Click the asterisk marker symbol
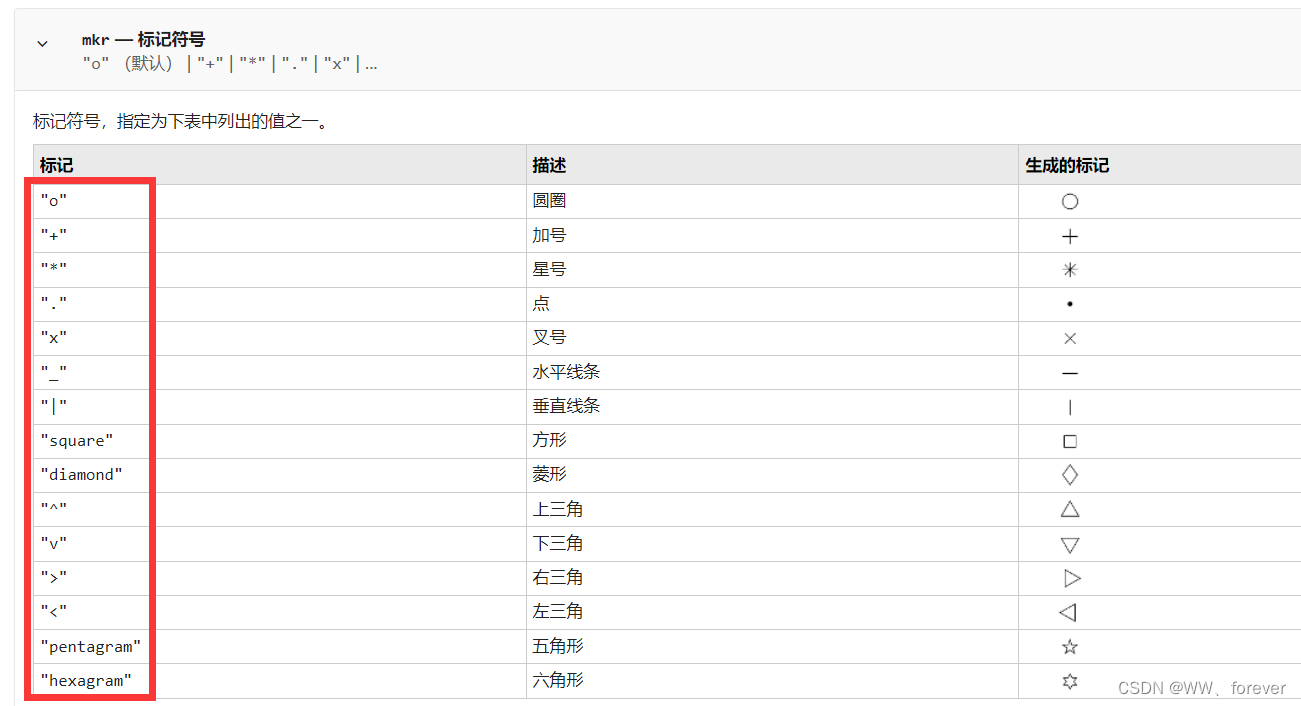Viewport: 1301px width, 706px height. coord(1069,270)
